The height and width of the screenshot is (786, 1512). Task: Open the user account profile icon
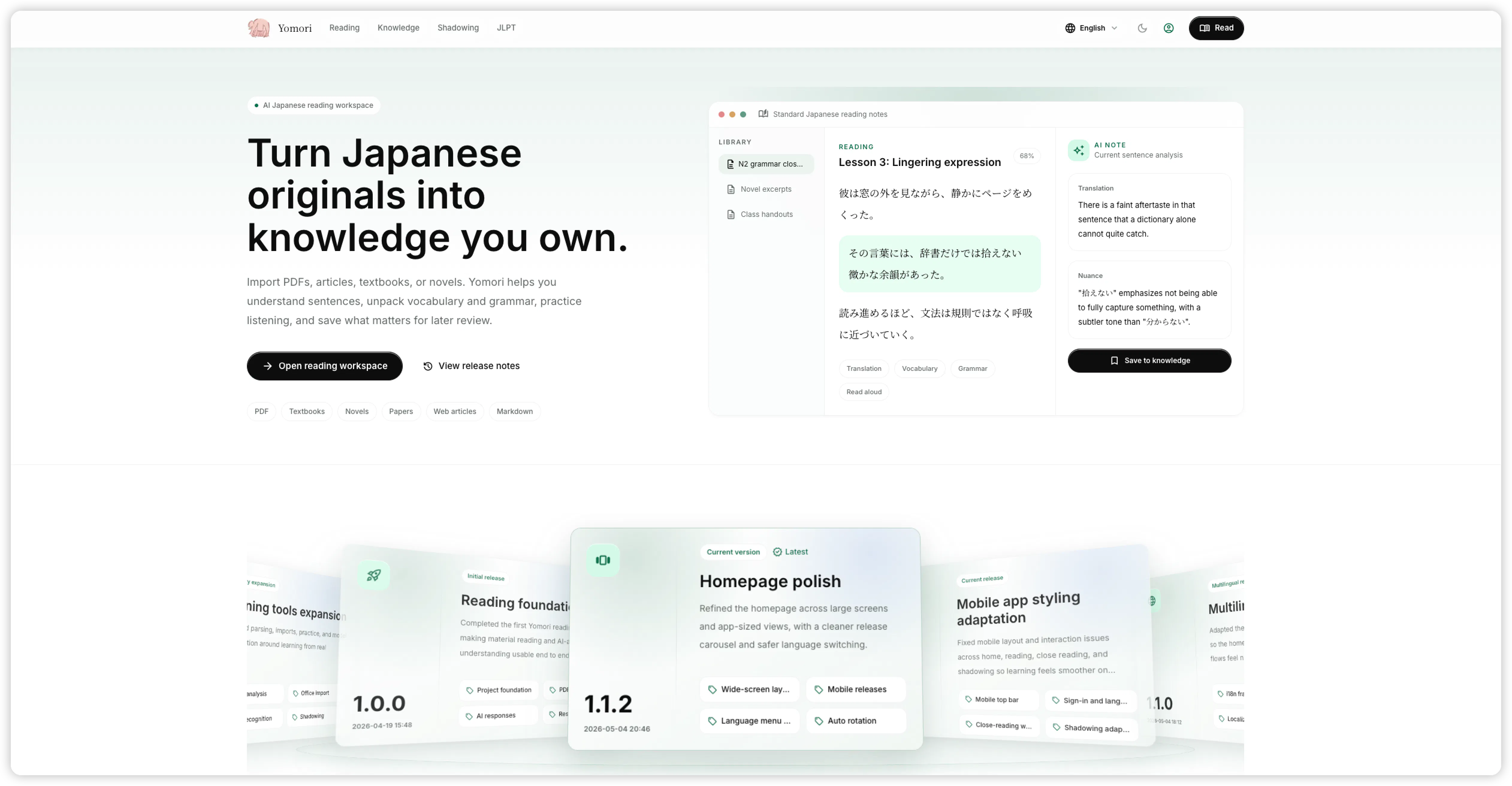click(1168, 28)
